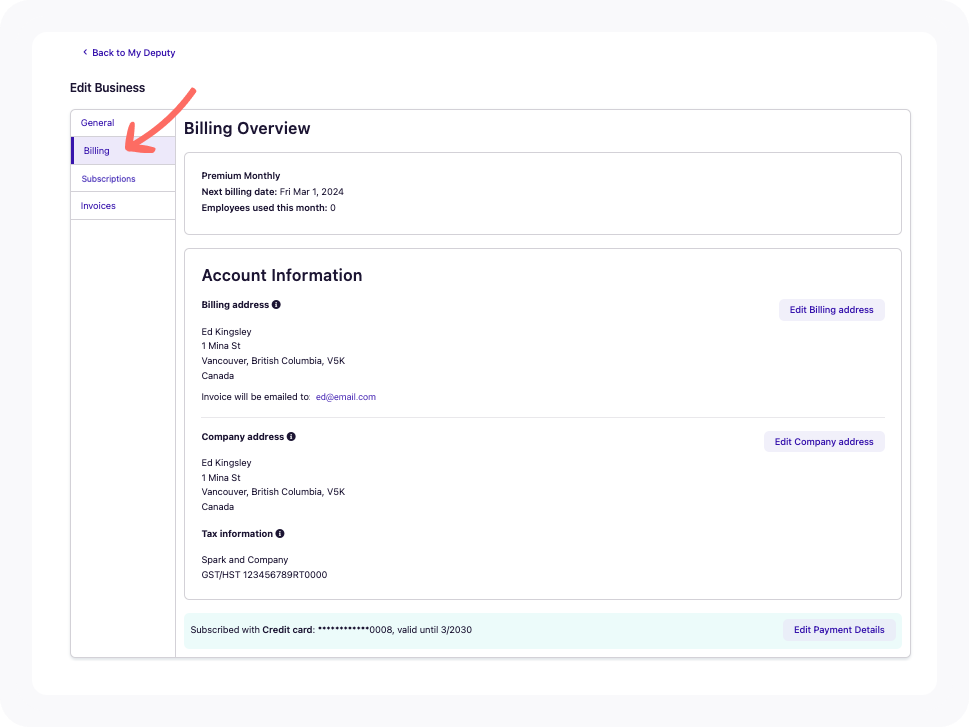Click the info icon beside Company address
Viewport: 969px width, 727px height.
[291, 437]
